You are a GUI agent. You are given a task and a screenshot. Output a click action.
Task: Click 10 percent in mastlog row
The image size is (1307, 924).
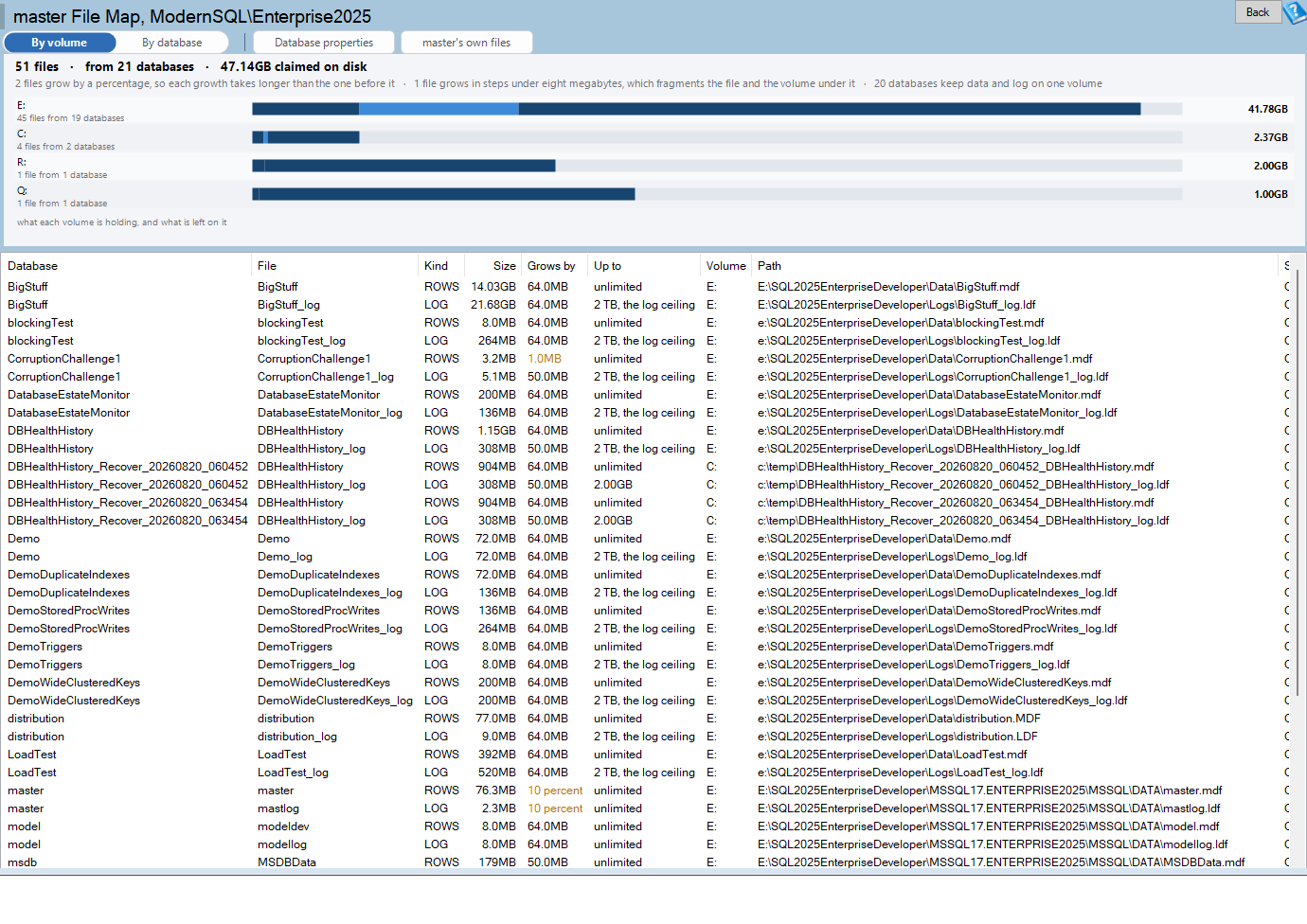[555, 808]
